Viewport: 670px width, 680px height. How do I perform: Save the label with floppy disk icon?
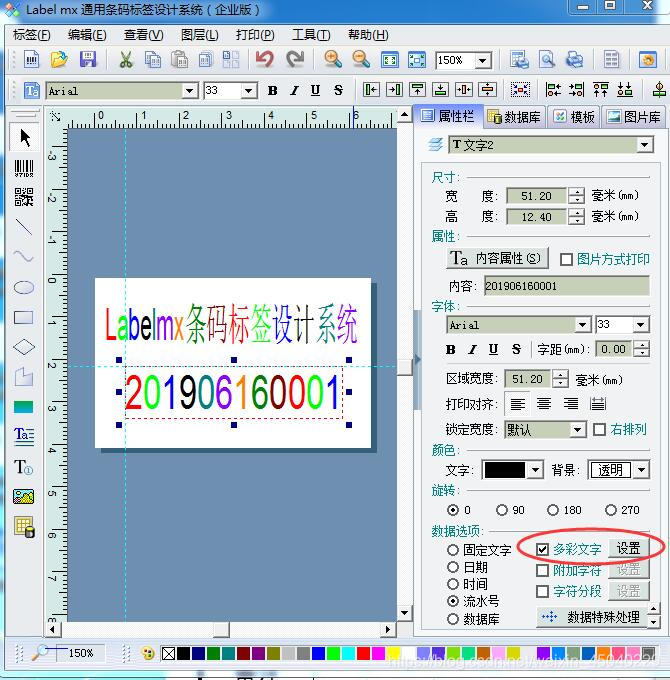88,59
